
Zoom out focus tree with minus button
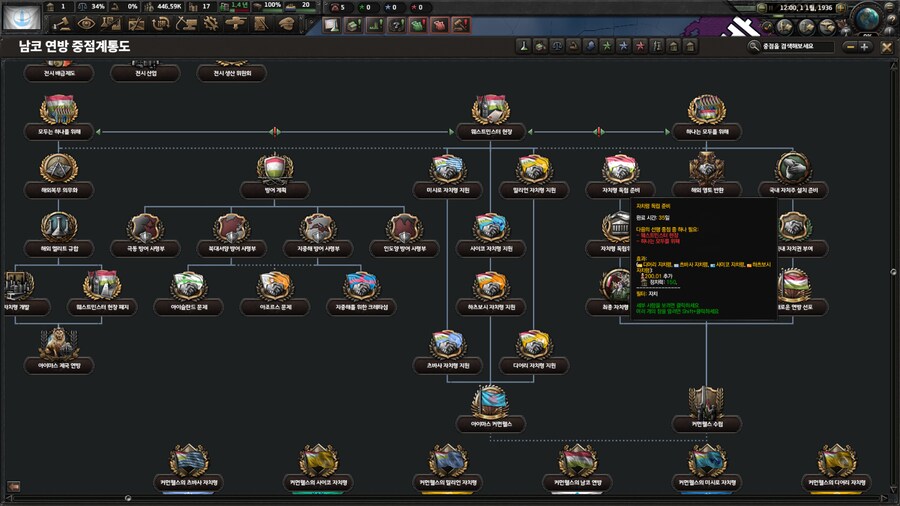[x=850, y=47]
